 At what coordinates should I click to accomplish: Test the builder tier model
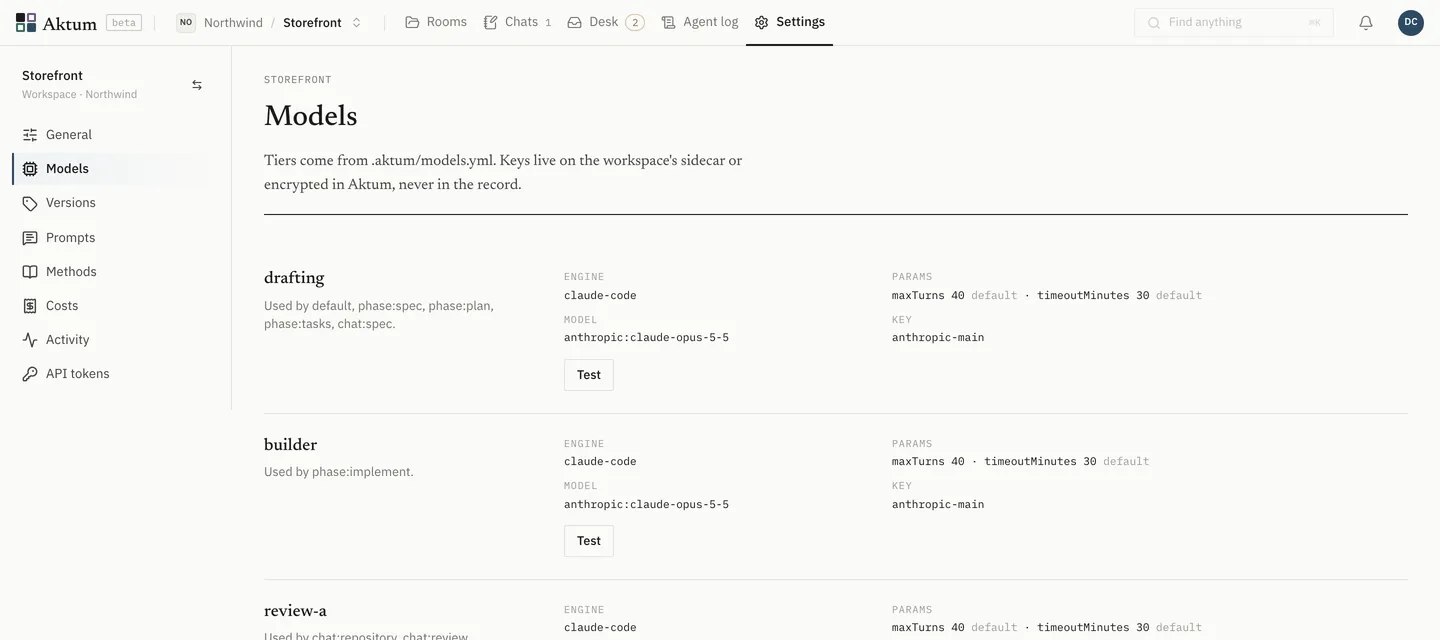(589, 541)
